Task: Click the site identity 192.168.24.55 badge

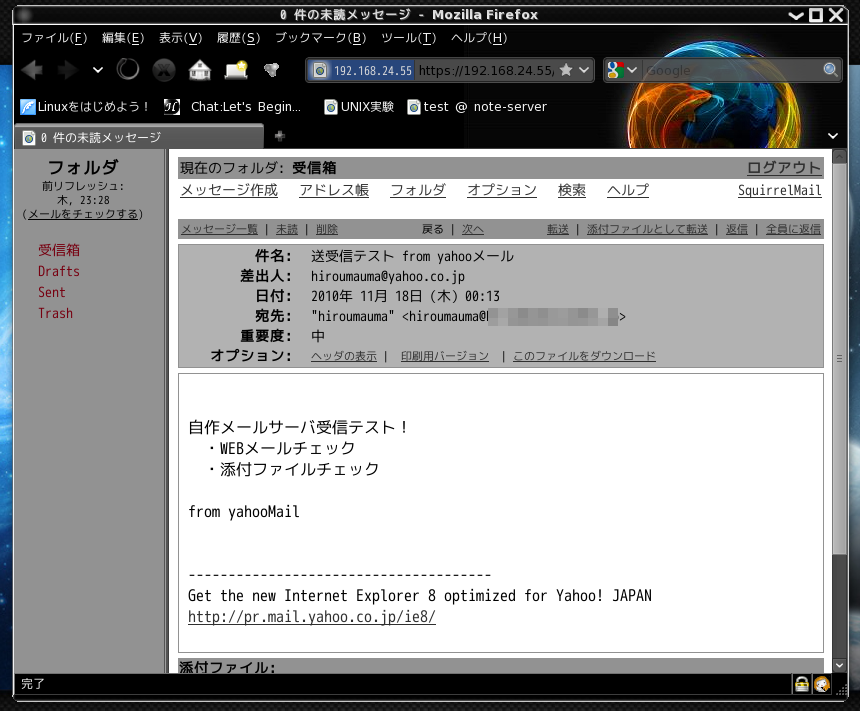Action: 362,70
